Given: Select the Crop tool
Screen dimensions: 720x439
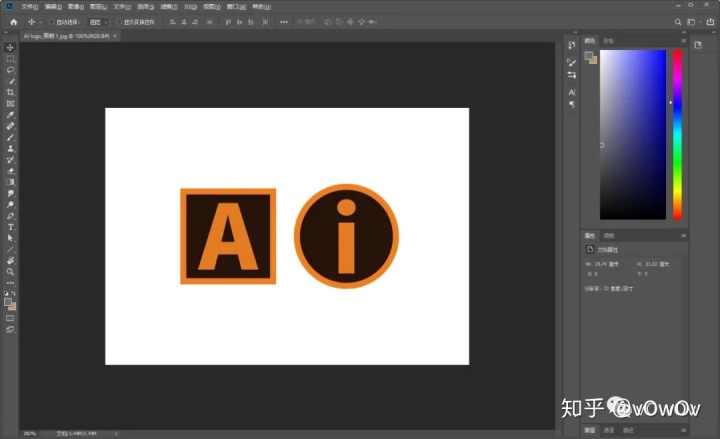Looking at the screenshot, I should pyautogui.click(x=10, y=92).
